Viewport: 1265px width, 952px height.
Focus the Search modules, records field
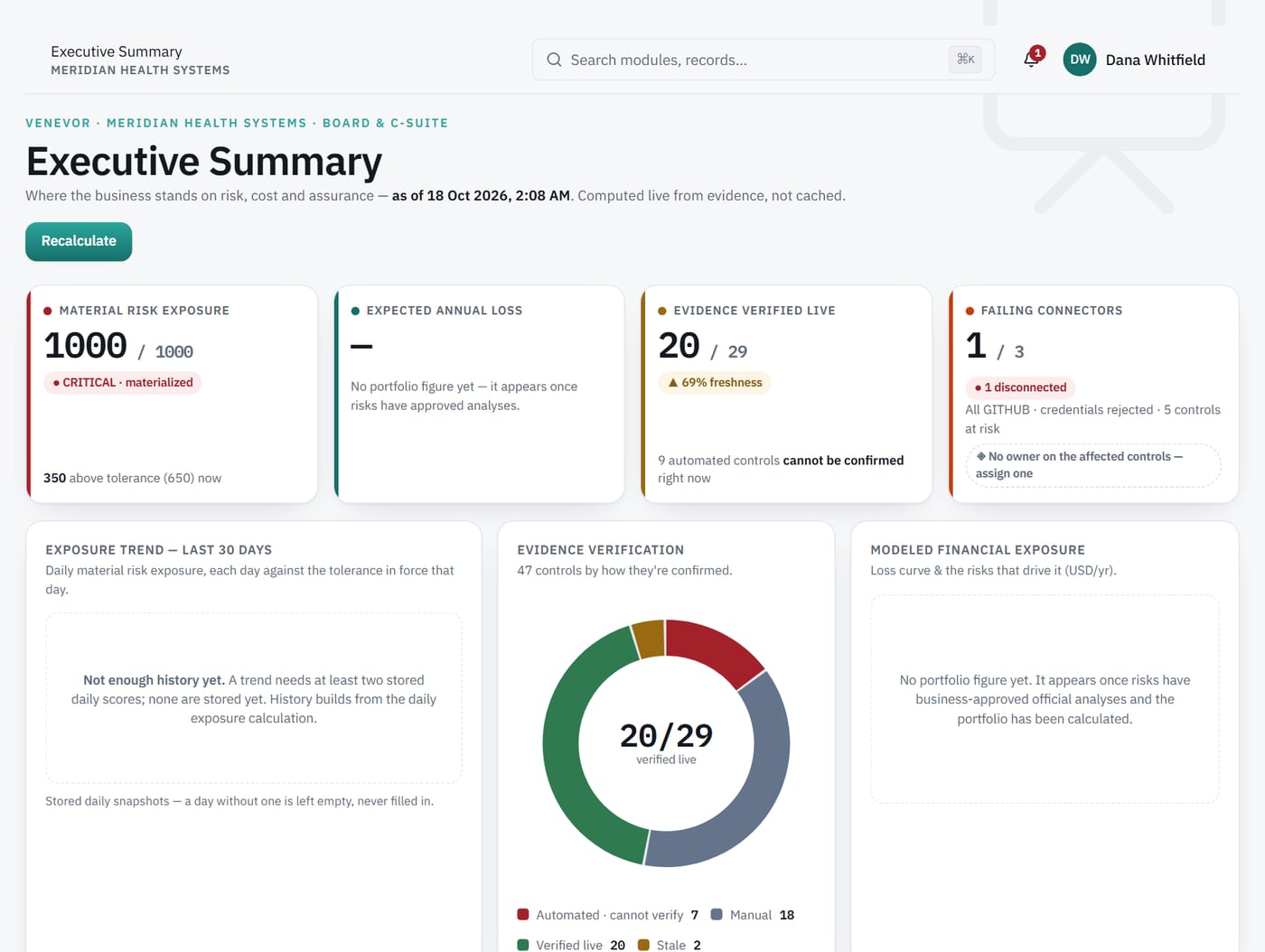point(764,60)
